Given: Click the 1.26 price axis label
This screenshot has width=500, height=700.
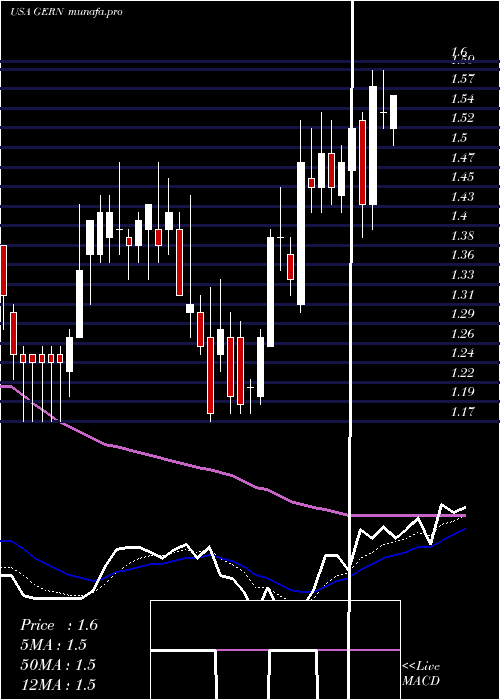Looking at the screenshot, I should click(x=462, y=333).
